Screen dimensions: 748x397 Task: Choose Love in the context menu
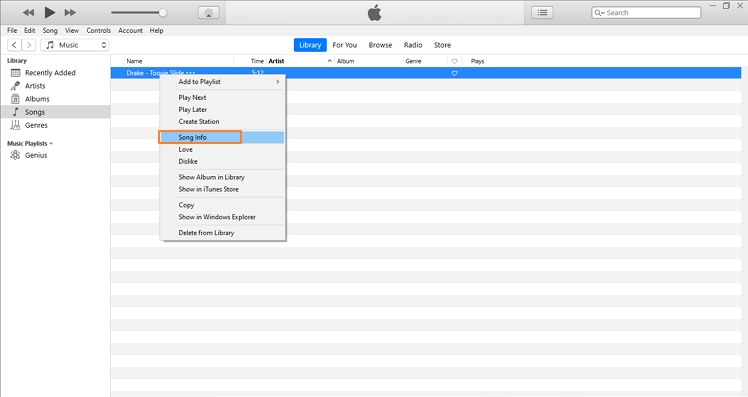(x=223, y=149)
